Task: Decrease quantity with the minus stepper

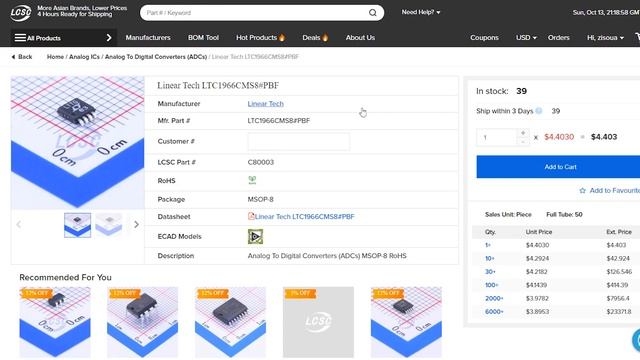Action: click(x=523, y=141)
